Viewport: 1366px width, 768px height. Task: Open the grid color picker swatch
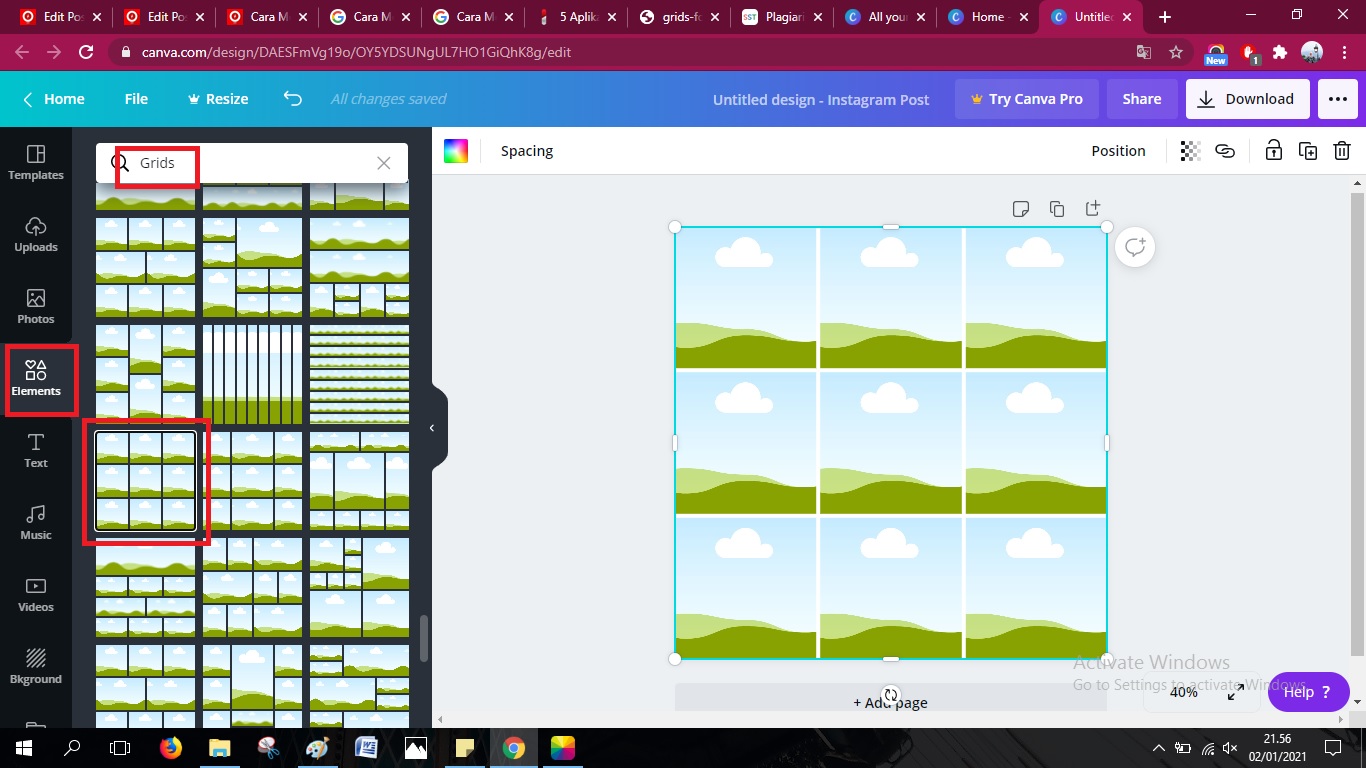[x=456, y=151]
